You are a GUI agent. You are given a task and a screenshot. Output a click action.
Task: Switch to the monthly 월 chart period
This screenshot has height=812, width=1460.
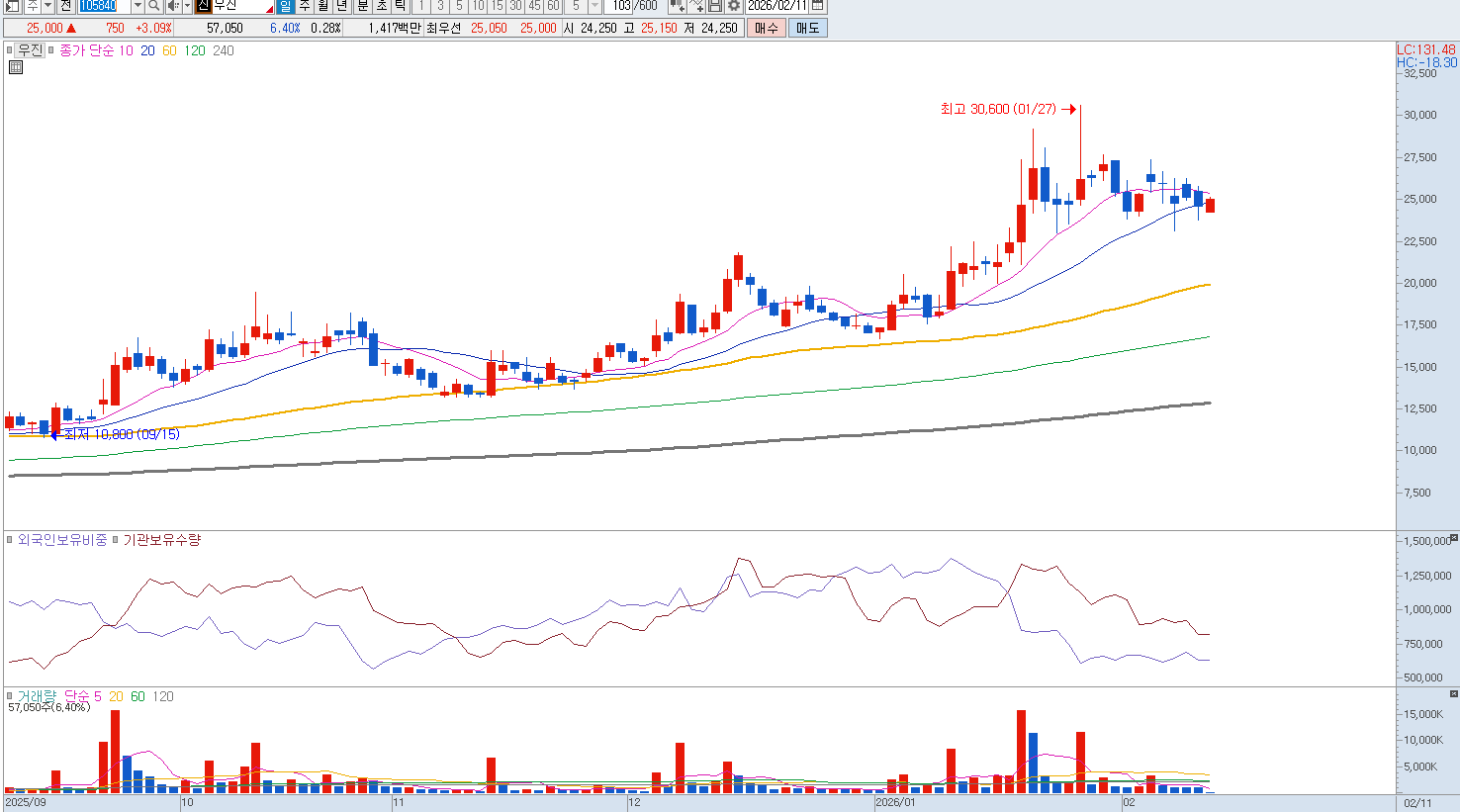pyautogui.click(x=323, y=6)
